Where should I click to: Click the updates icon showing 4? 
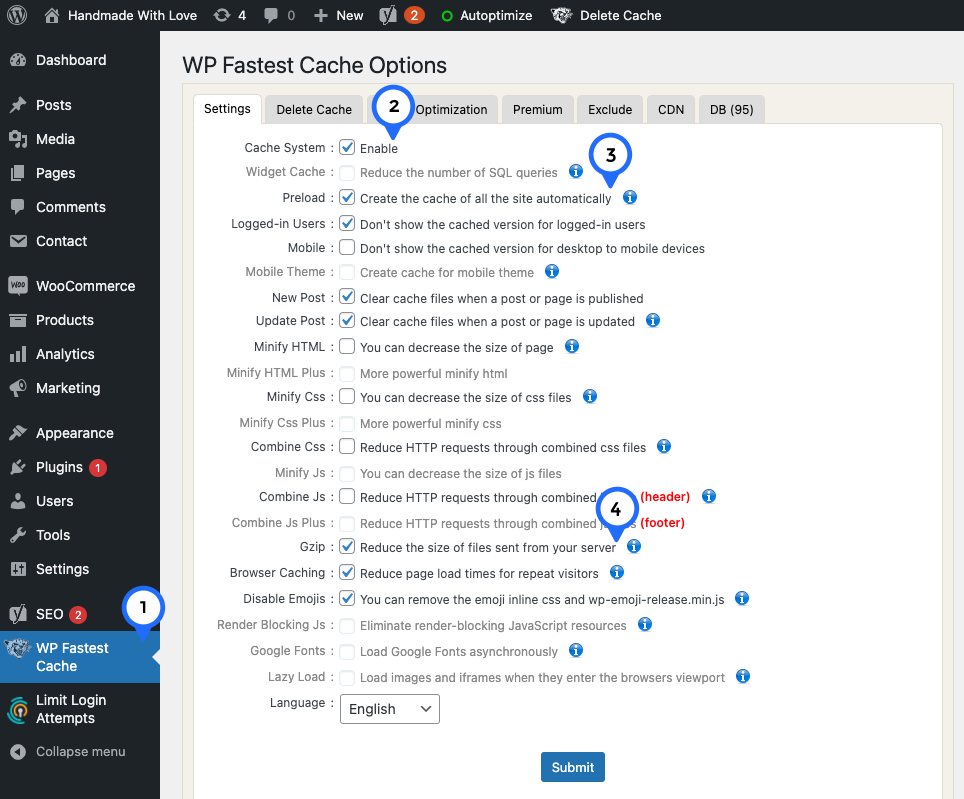[x=230, y=15]
